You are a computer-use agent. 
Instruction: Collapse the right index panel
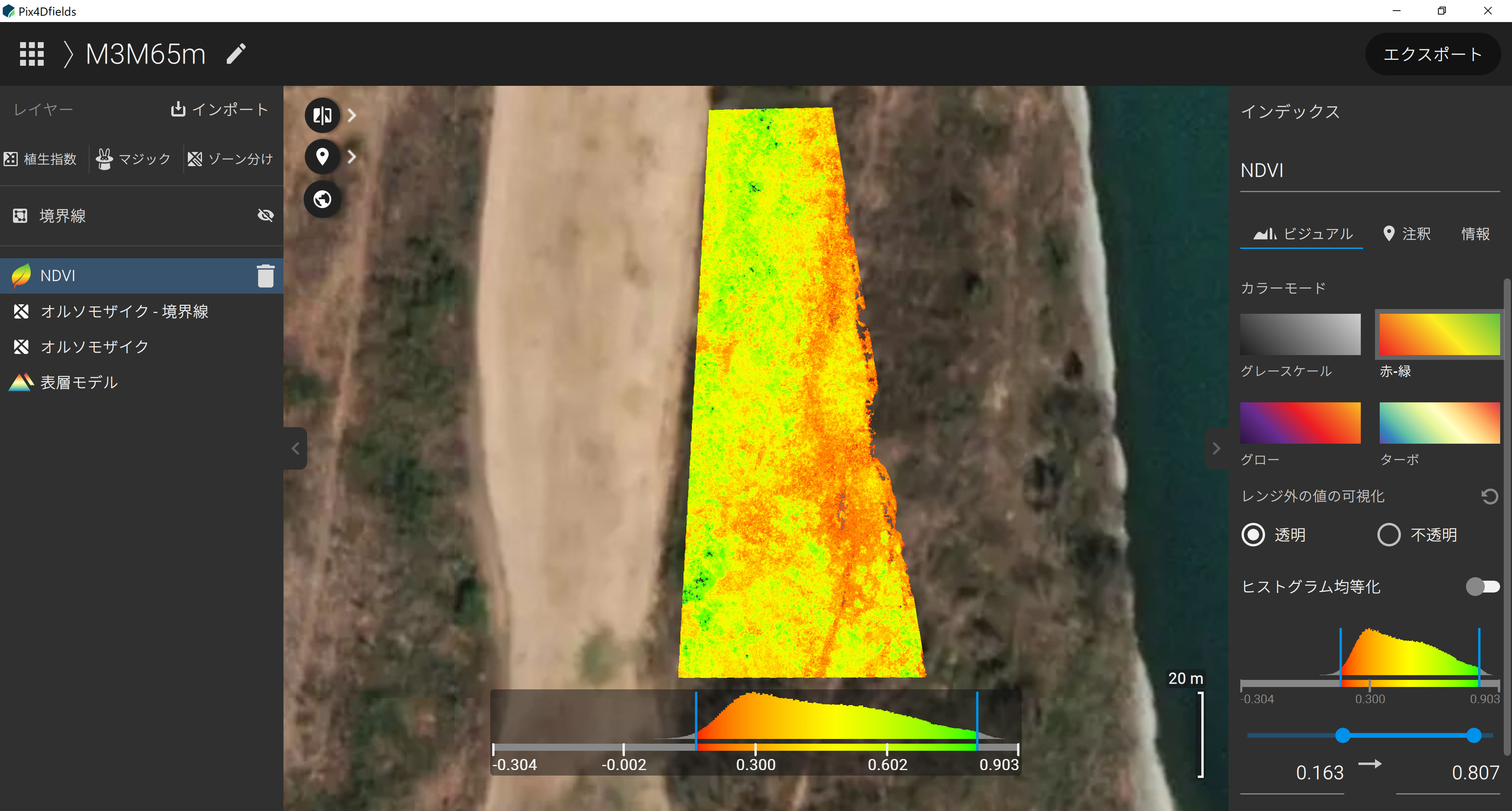click(1216, 448)
